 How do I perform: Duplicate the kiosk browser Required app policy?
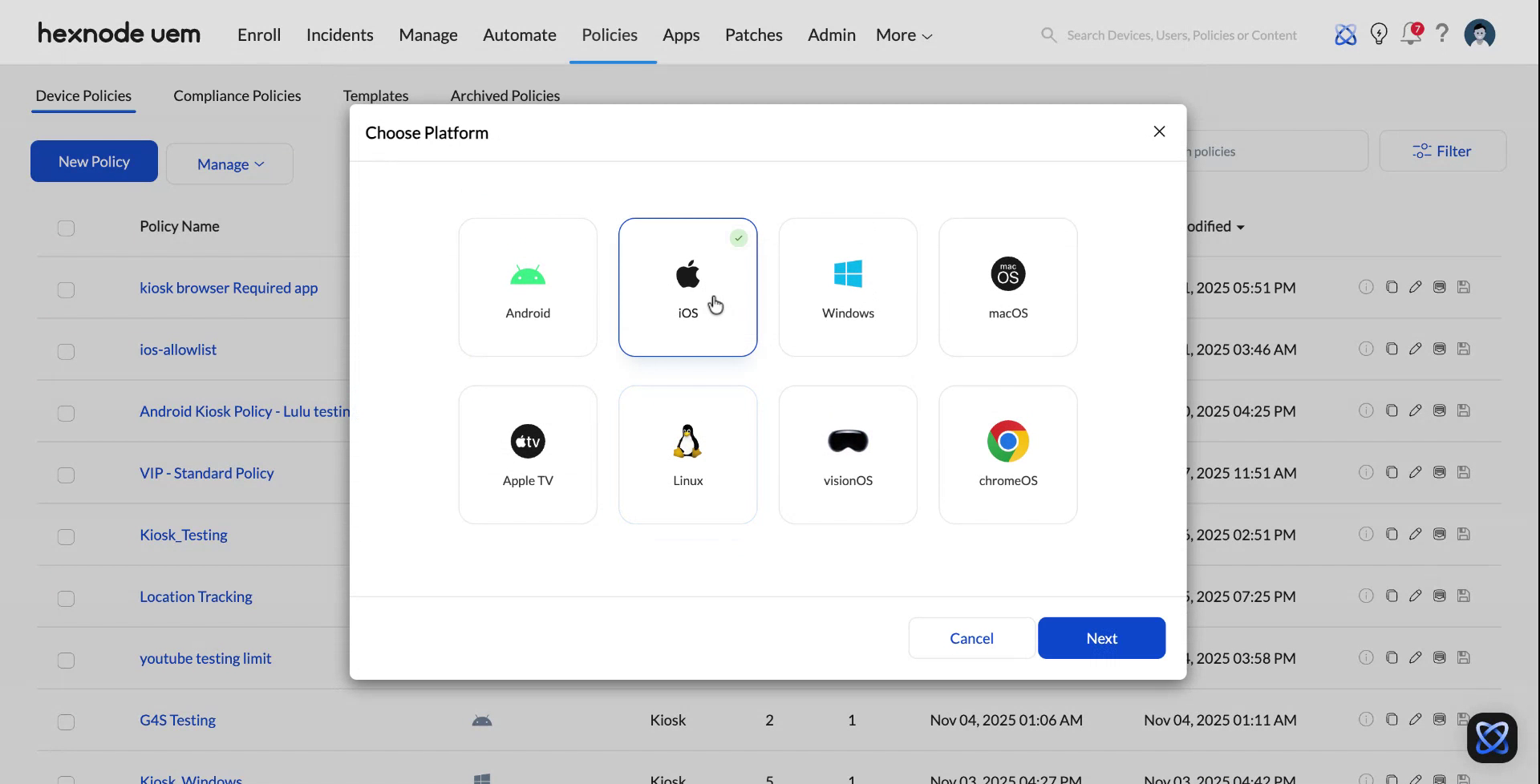pyautogui.click(x=1392, y=287)
